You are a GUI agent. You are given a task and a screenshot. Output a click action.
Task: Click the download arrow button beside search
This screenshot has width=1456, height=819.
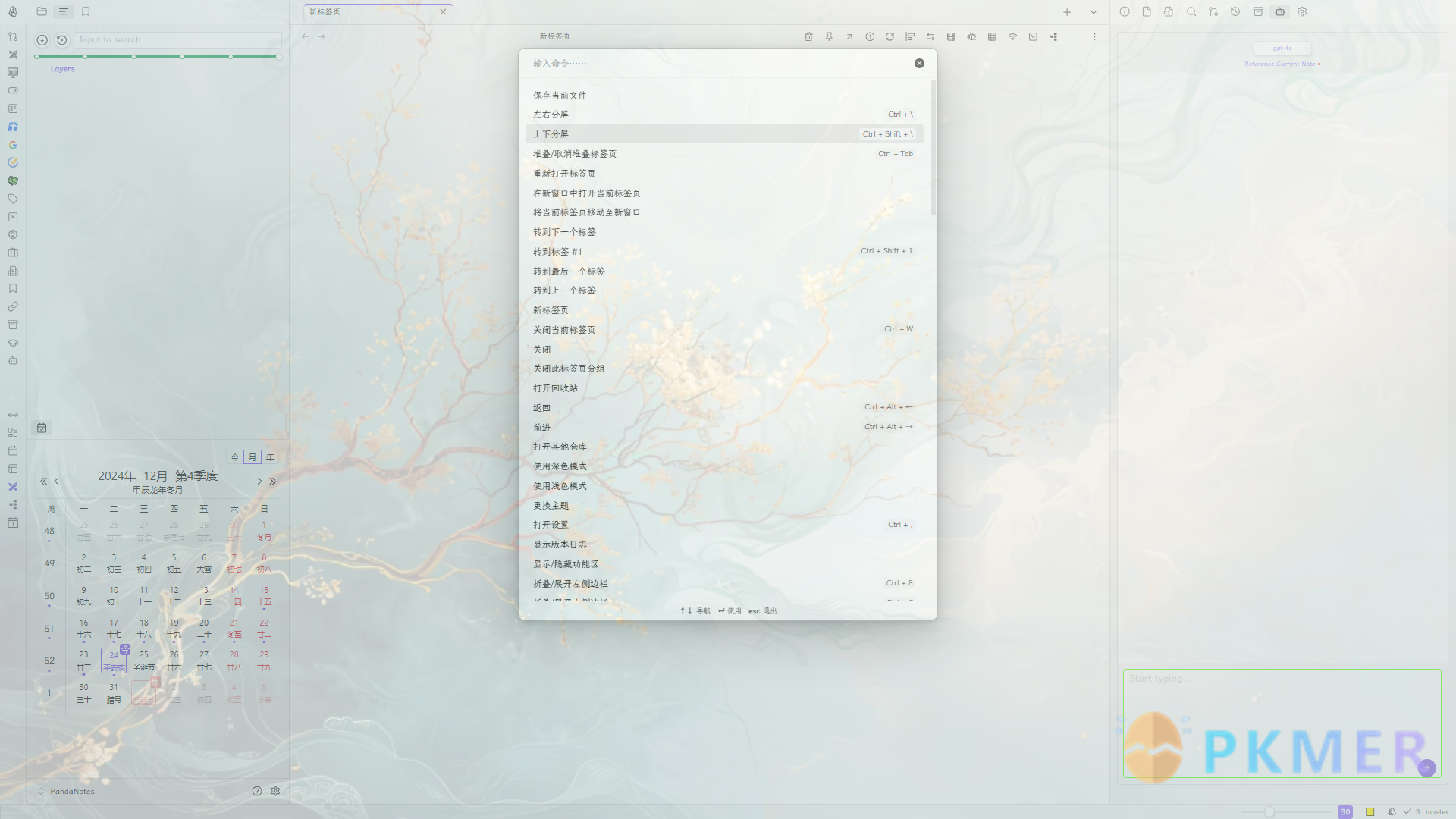[x=42, y=40]
